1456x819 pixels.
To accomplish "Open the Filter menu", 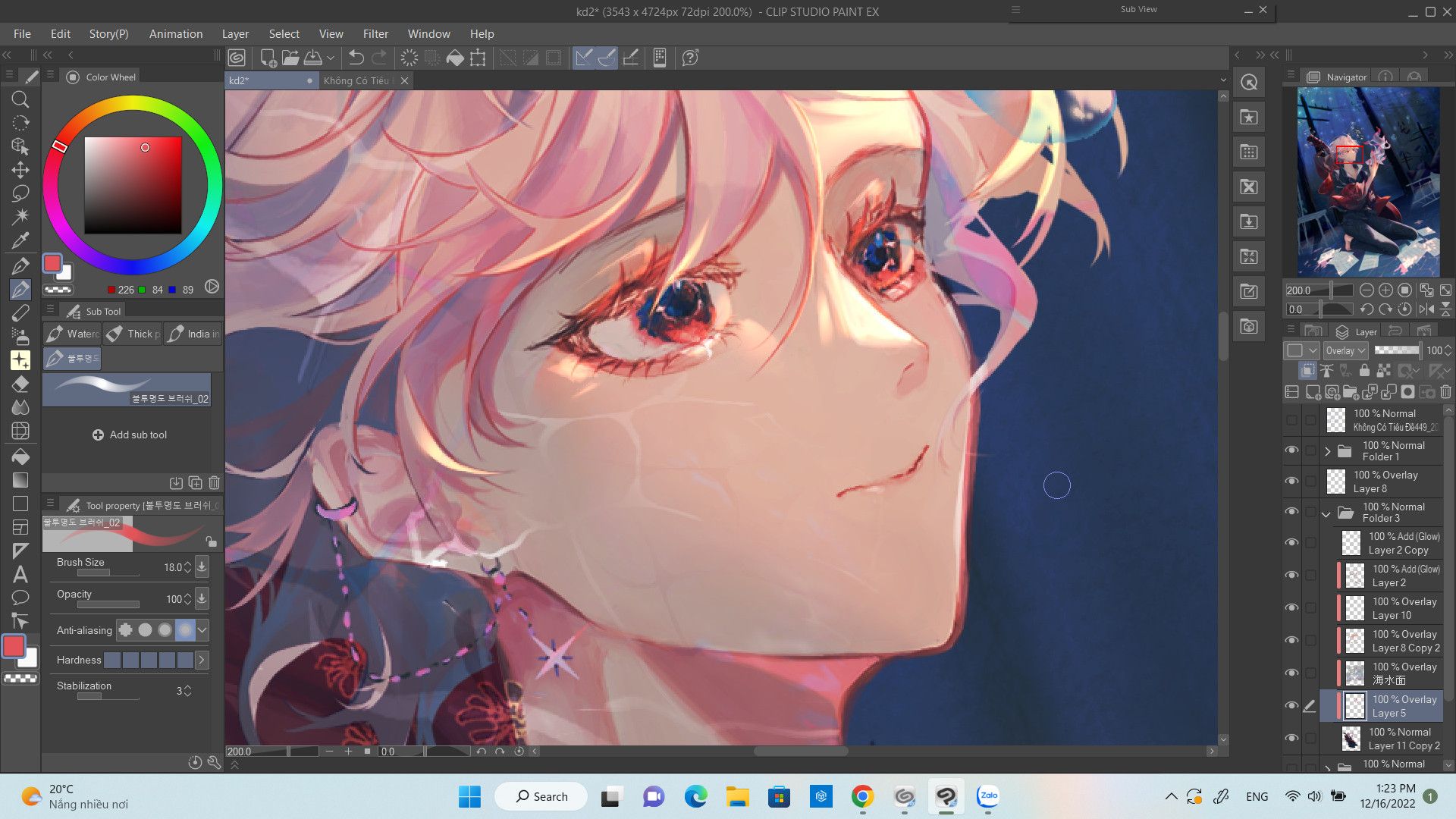I will coord(375,33).
